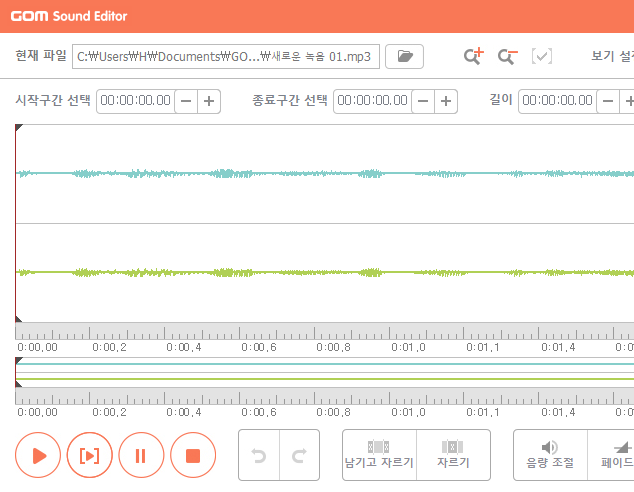Click the 시작구간 선택 time field
634x492 pixels.
point(135,101)
